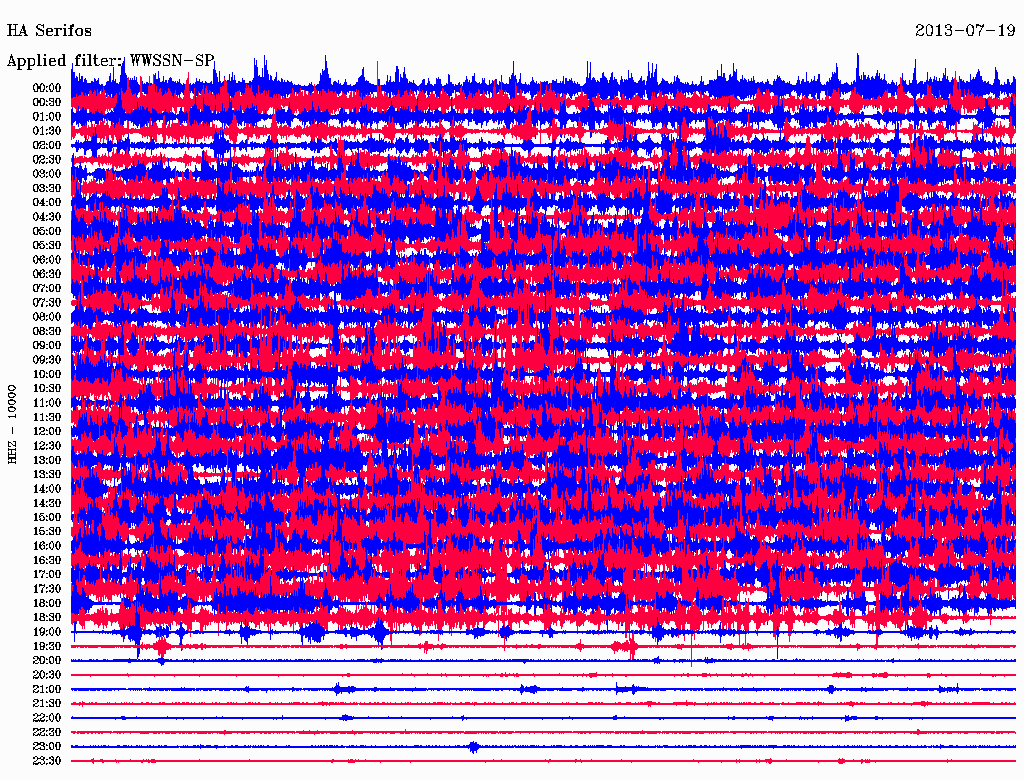1024x780 pixels.
Task: Select the 22:30 time label
Action: (47, 732)
